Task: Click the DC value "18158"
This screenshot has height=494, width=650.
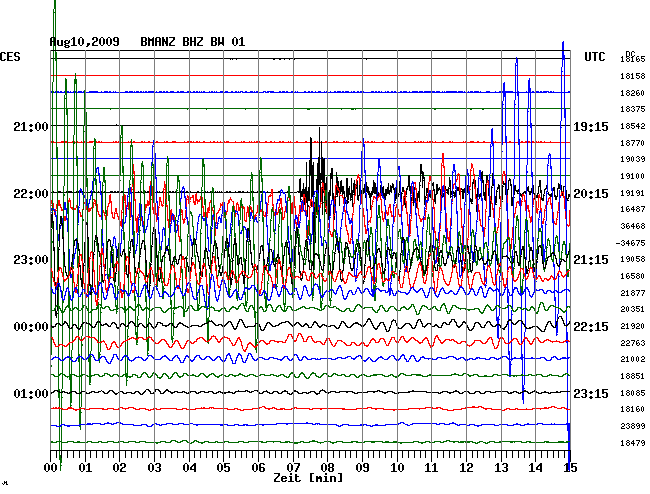Action: (x=633, y=76)
